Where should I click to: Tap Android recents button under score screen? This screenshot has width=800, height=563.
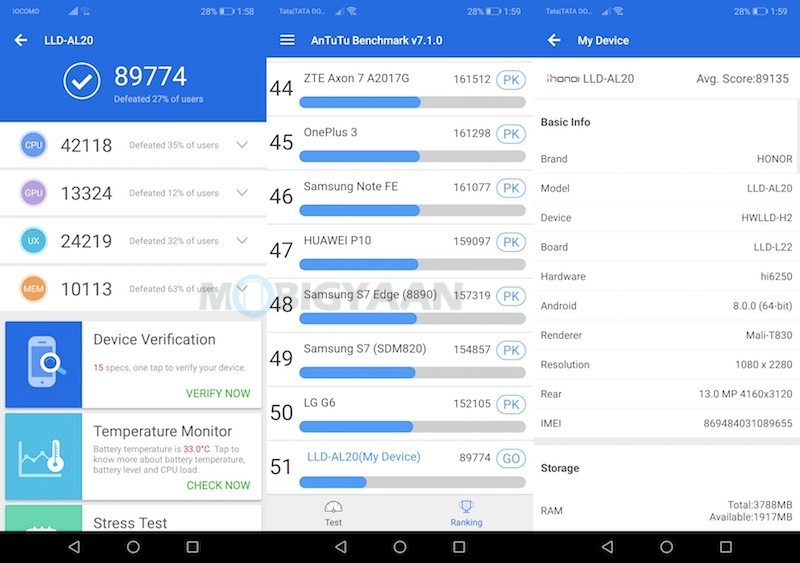click(192, 547)
